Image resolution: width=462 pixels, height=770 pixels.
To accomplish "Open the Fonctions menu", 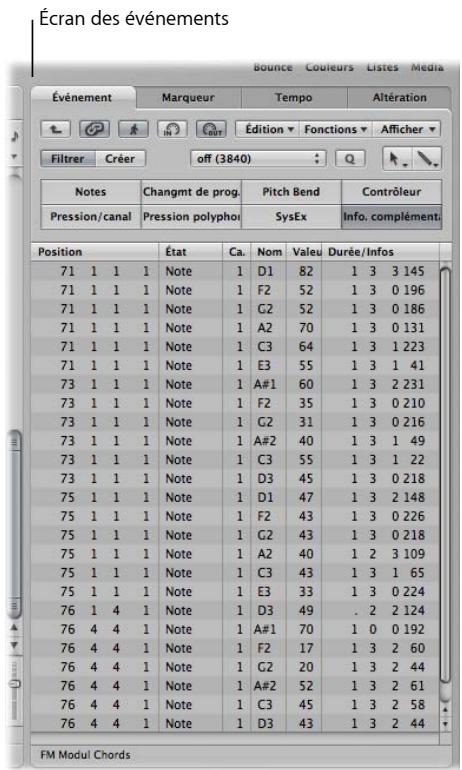I will (335, 130).
